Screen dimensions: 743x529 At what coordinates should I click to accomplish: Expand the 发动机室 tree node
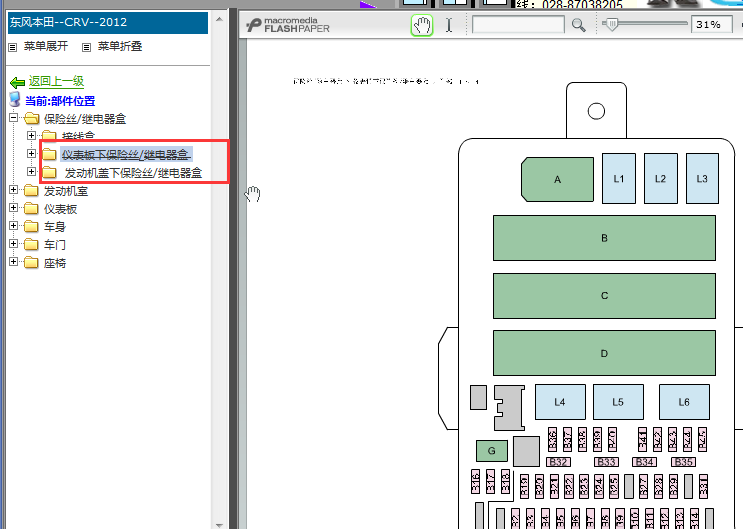click(x=13, y=190)
